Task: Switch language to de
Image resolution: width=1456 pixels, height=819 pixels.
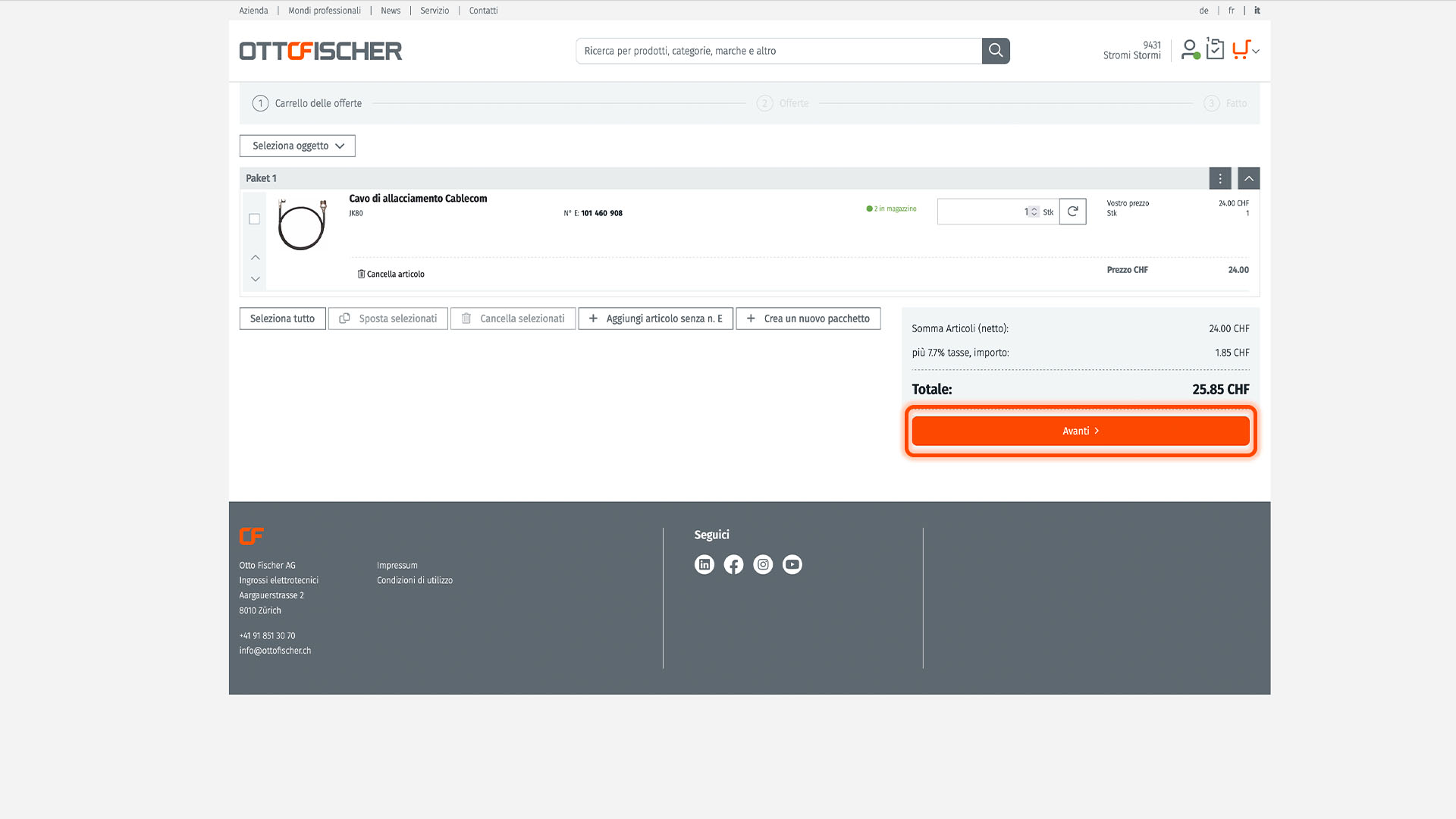Action: [x=1204, y=11]
